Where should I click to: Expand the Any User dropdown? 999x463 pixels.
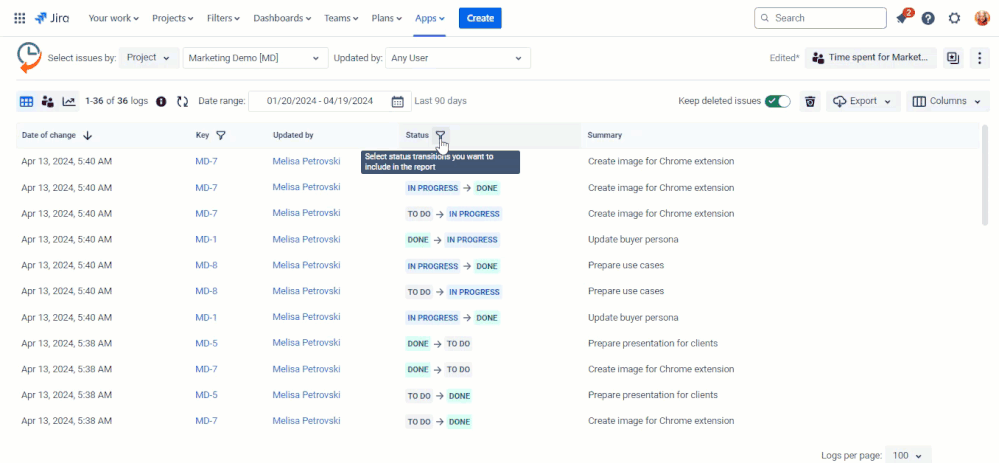coord(457,58)
